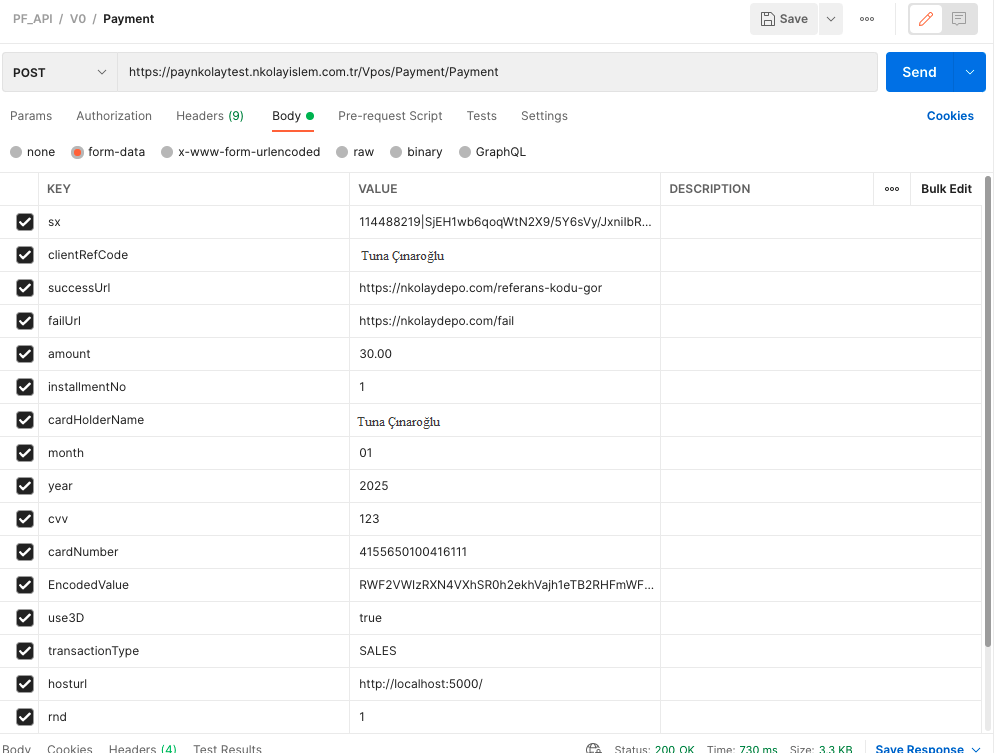Viewport: 996px width, 753px height.
Task: Uncheck the cardNumber row checkbox
Action: tap(25, 552)
